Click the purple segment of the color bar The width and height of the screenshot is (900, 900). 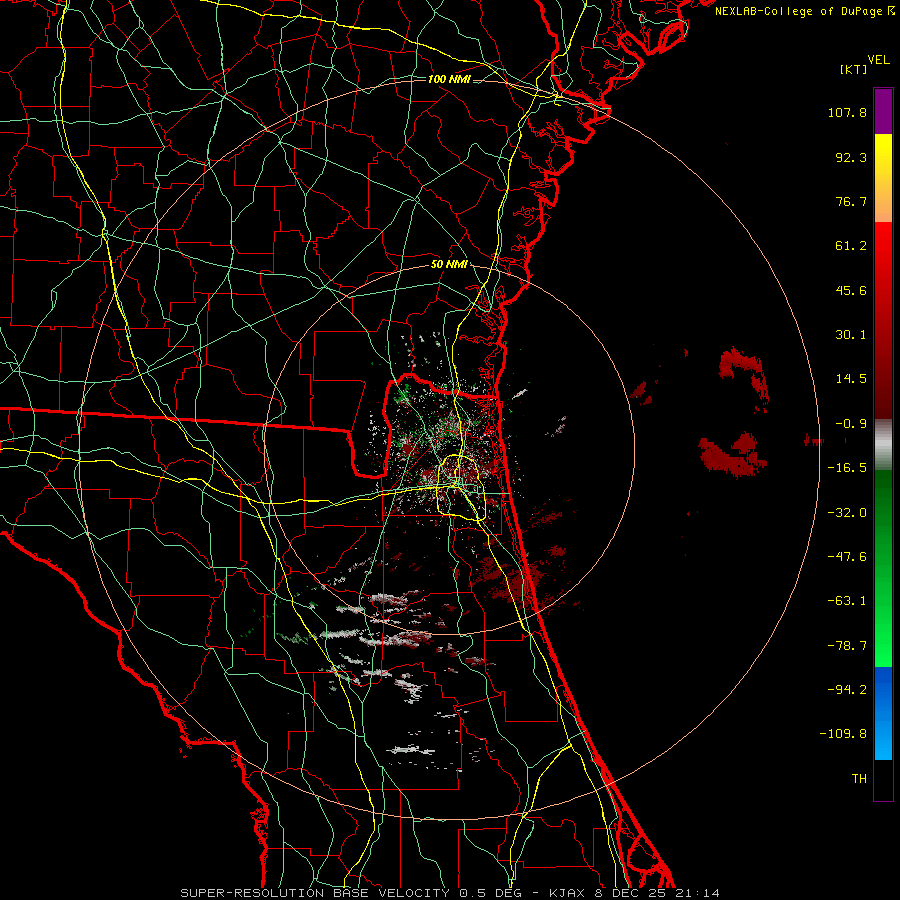tap(883, 111)
